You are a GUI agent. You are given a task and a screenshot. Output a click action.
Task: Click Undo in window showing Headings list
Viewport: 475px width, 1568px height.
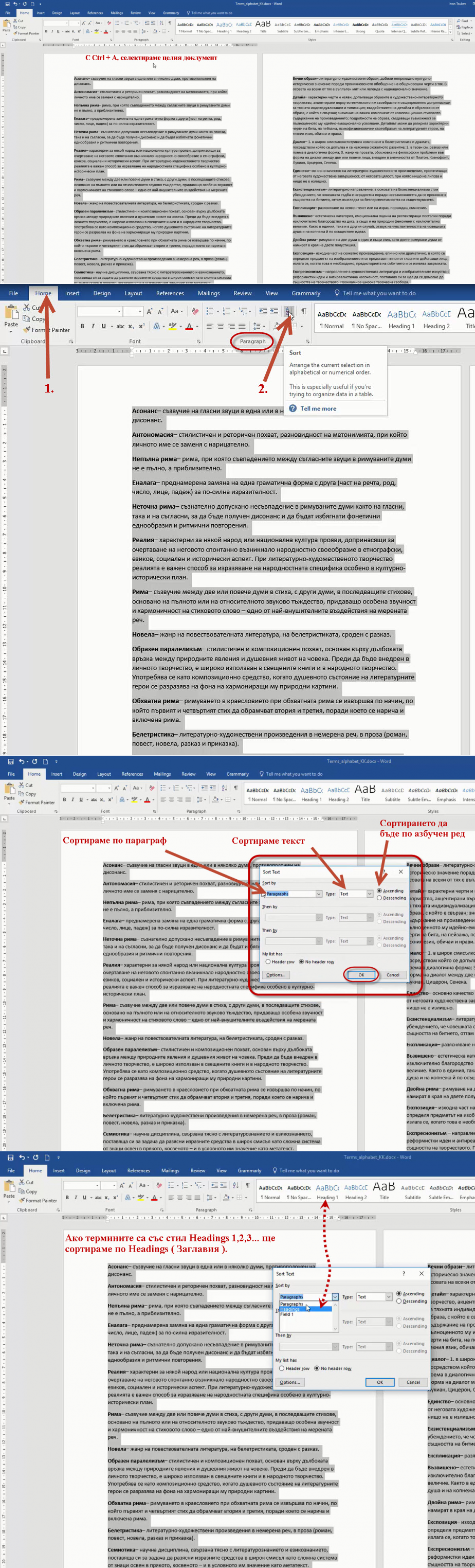click(x=22, y=1157)
